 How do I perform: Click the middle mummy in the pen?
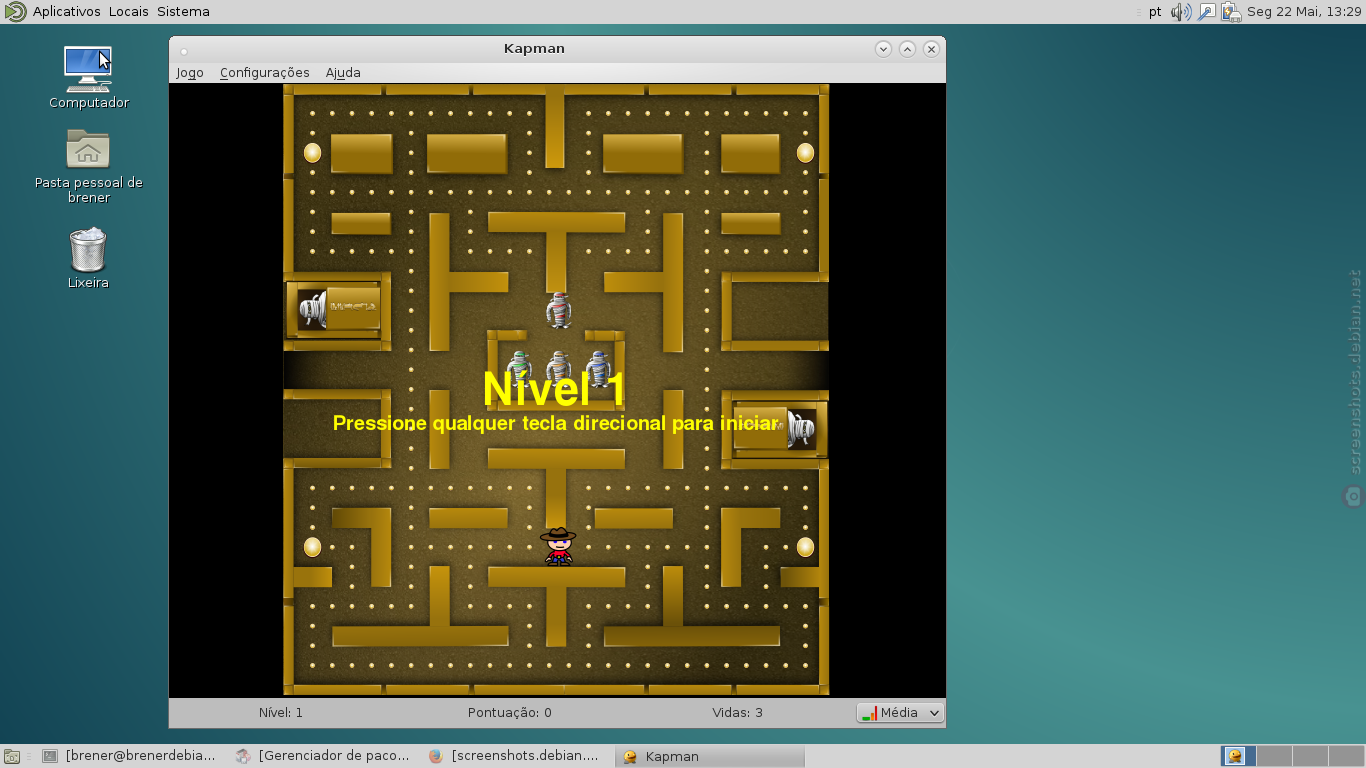(559, 368)
